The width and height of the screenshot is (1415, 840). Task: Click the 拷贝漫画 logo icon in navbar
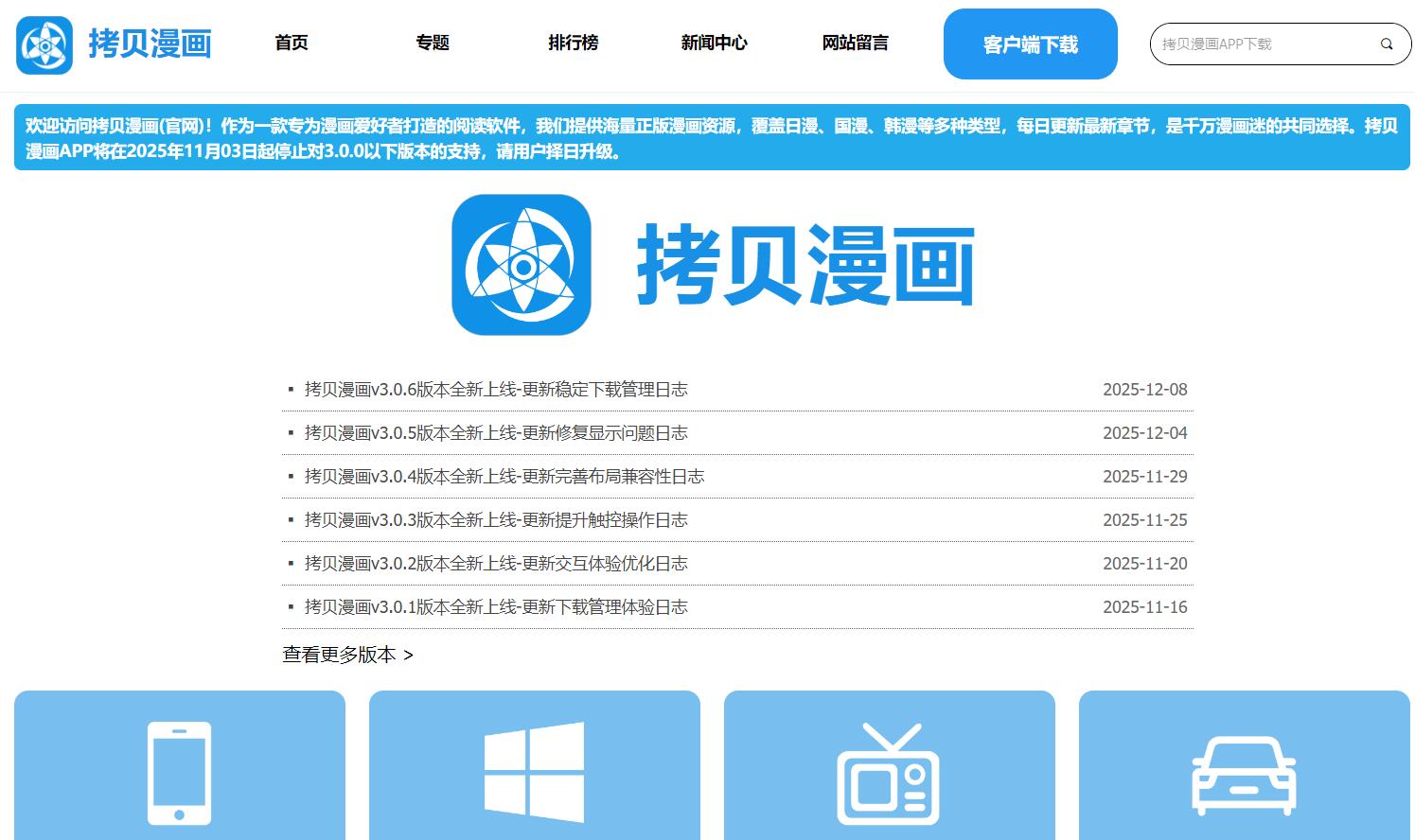(x=44, y=43)
